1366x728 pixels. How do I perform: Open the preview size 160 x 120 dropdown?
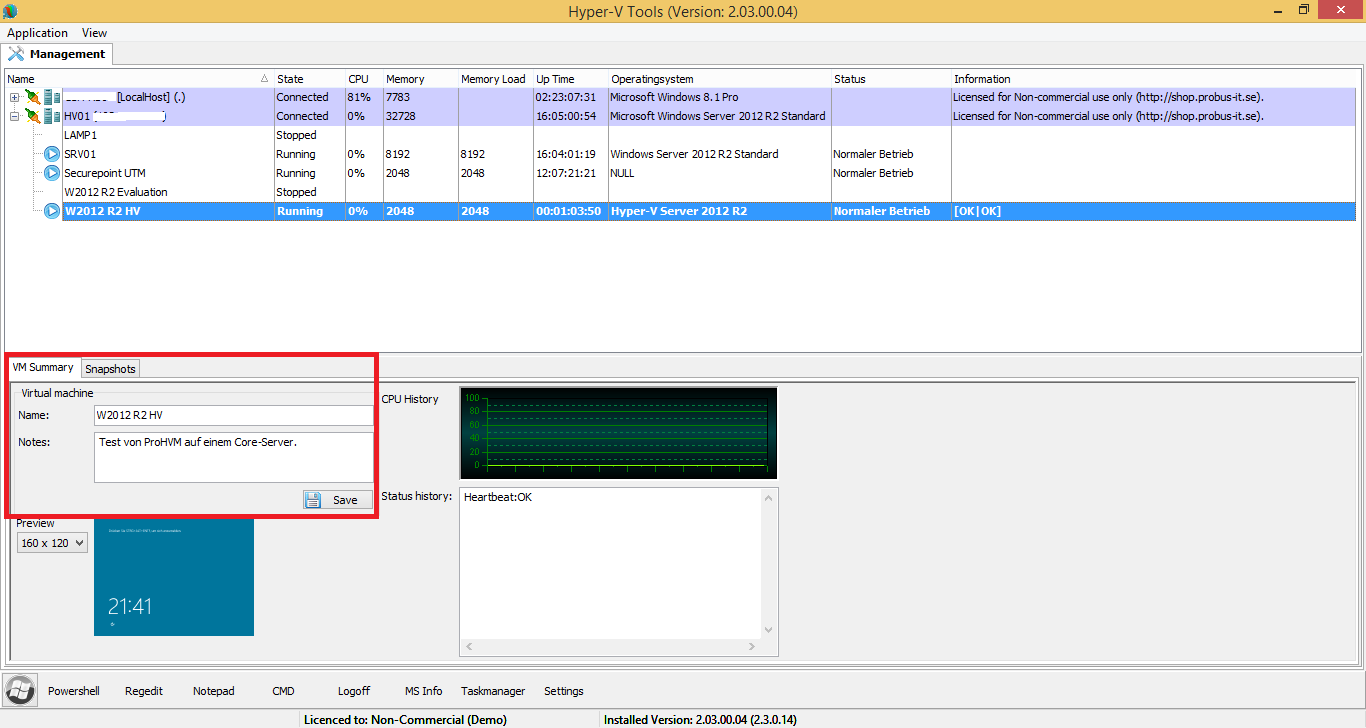(52, 543)
